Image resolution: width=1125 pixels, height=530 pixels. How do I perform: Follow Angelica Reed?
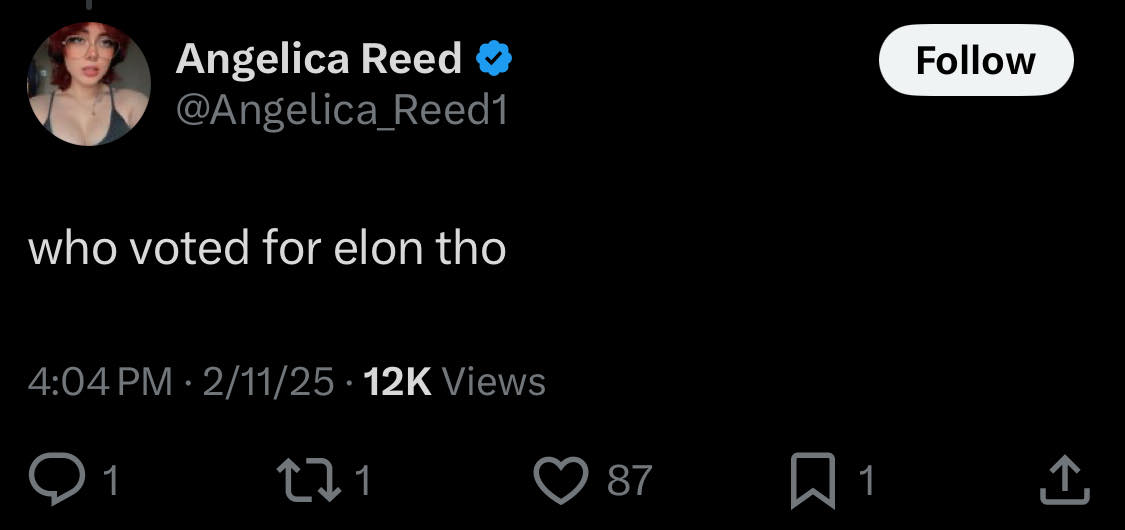(x=975, y=61)
